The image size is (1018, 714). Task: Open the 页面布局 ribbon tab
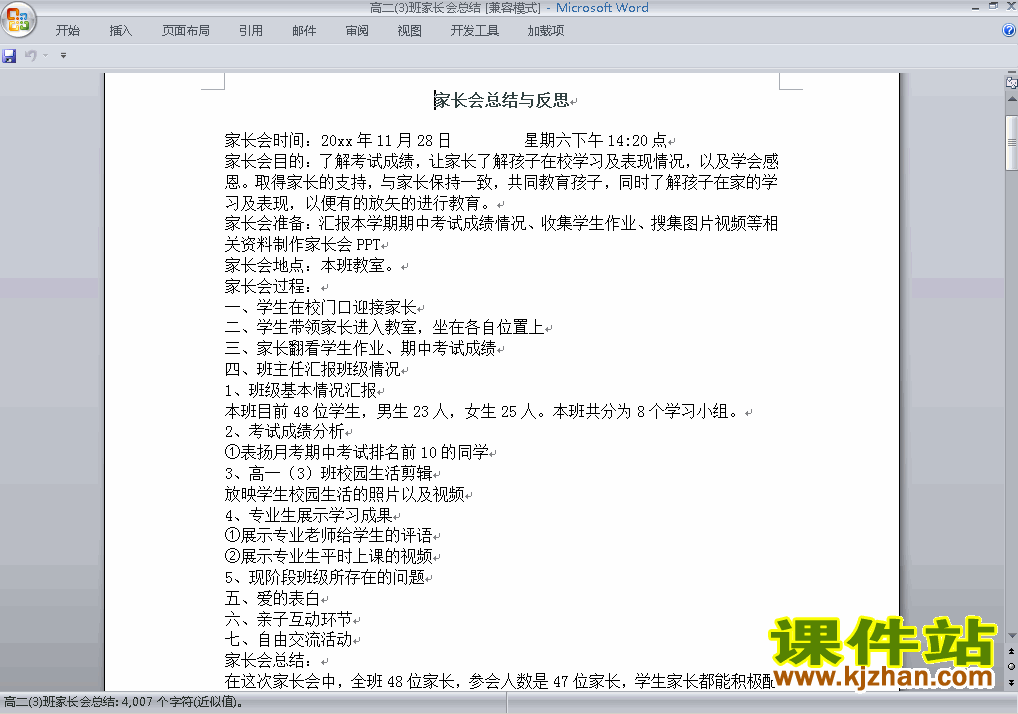186,31
